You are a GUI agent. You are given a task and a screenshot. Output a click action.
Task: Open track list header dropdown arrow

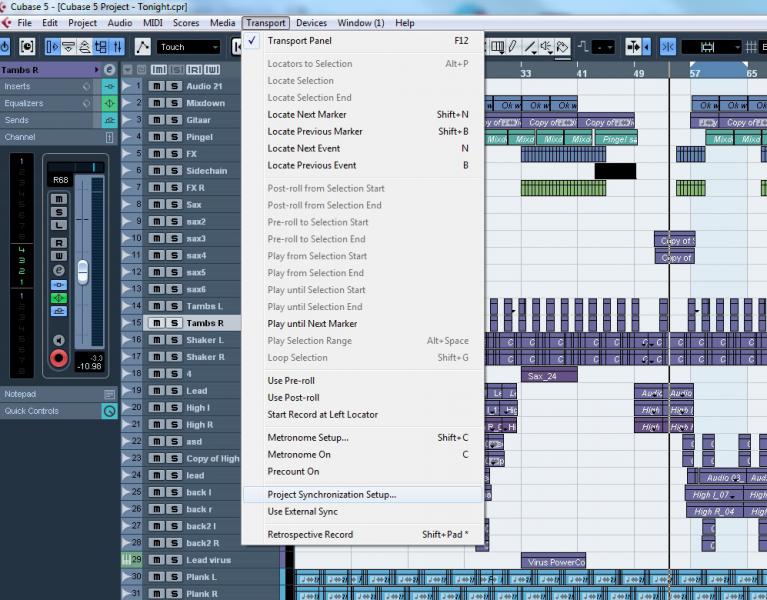click(x=128, y=70)
